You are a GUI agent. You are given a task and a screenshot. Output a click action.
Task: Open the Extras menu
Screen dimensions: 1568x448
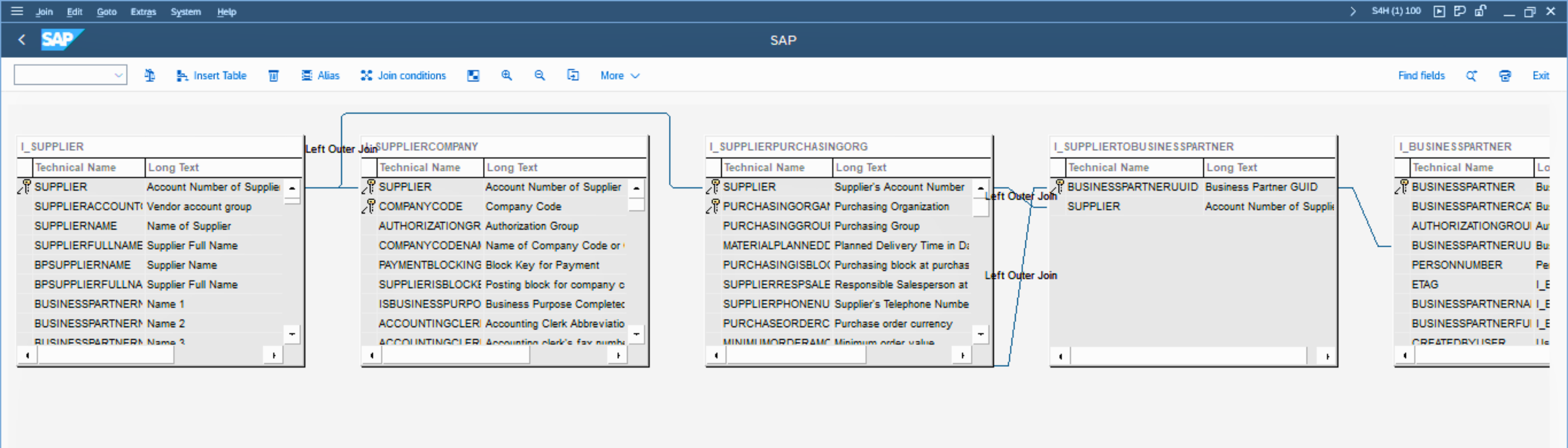pos(143,12)
